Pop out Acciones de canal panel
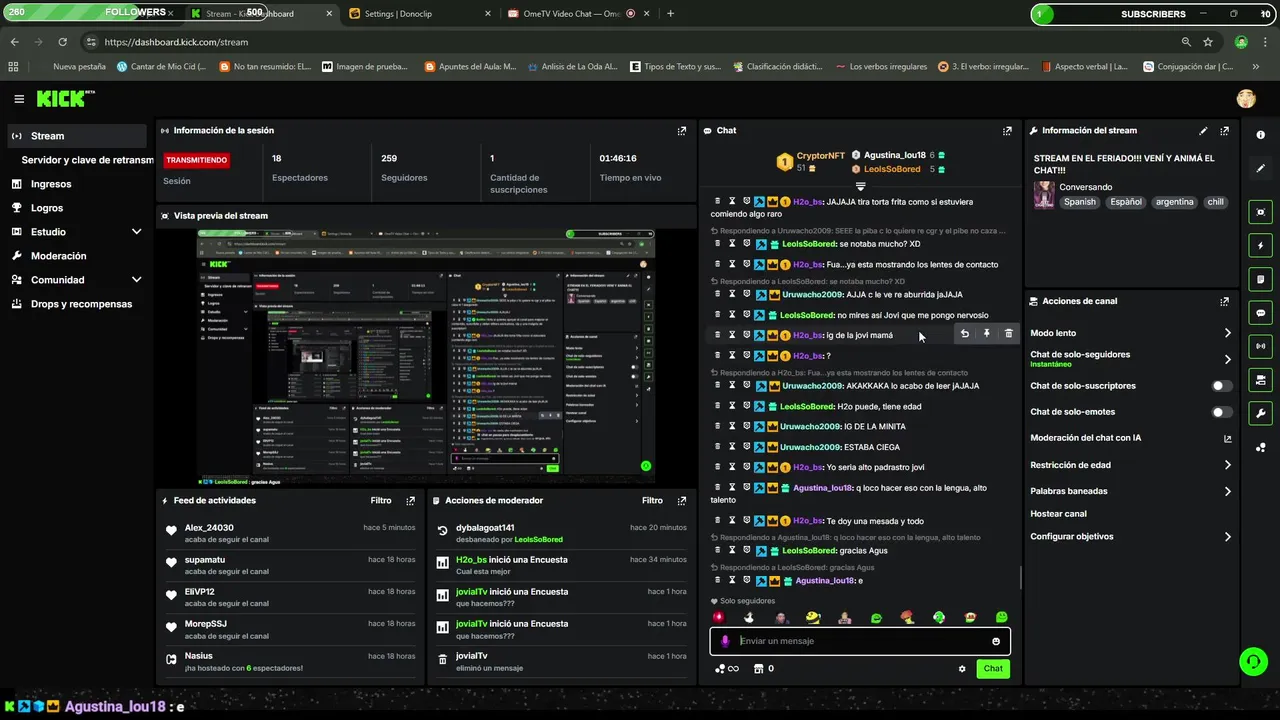1280x720 pixels. pos(1224,301)
